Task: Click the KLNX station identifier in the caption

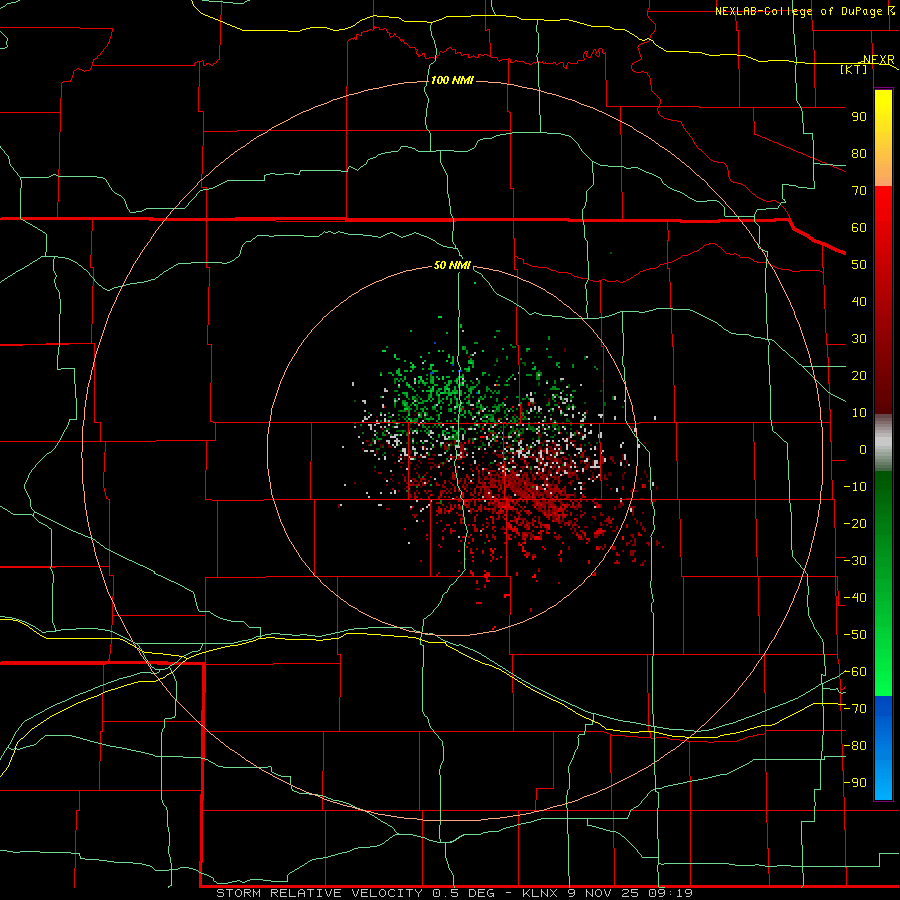Action: point(540,893)
